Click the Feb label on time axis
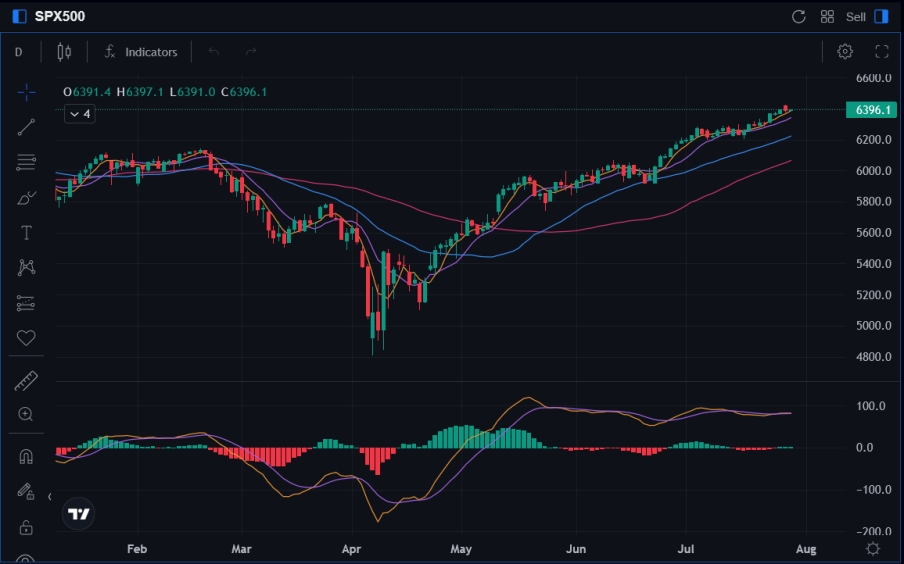Image resolution: width=904 pixels, height=564 pixels. pos(137,549)
